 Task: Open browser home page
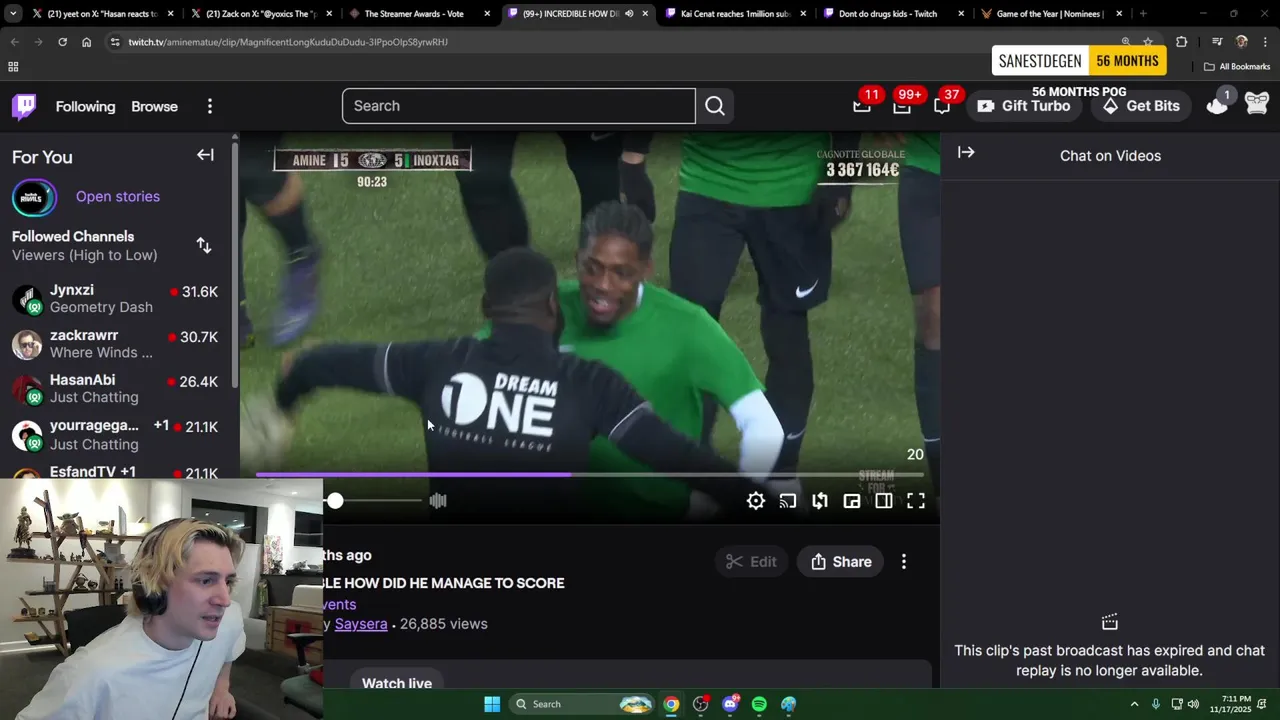click(x=86, y=42)
